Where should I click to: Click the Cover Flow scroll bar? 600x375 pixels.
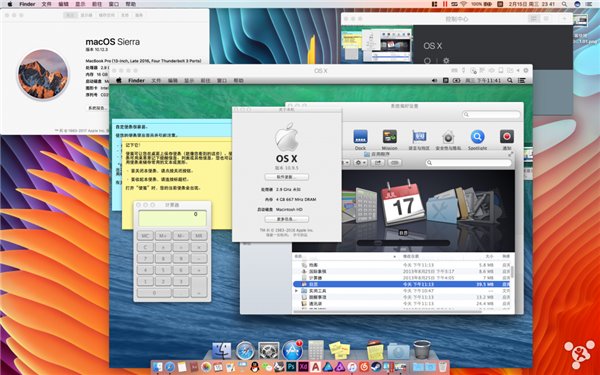[x=403, y=243]
